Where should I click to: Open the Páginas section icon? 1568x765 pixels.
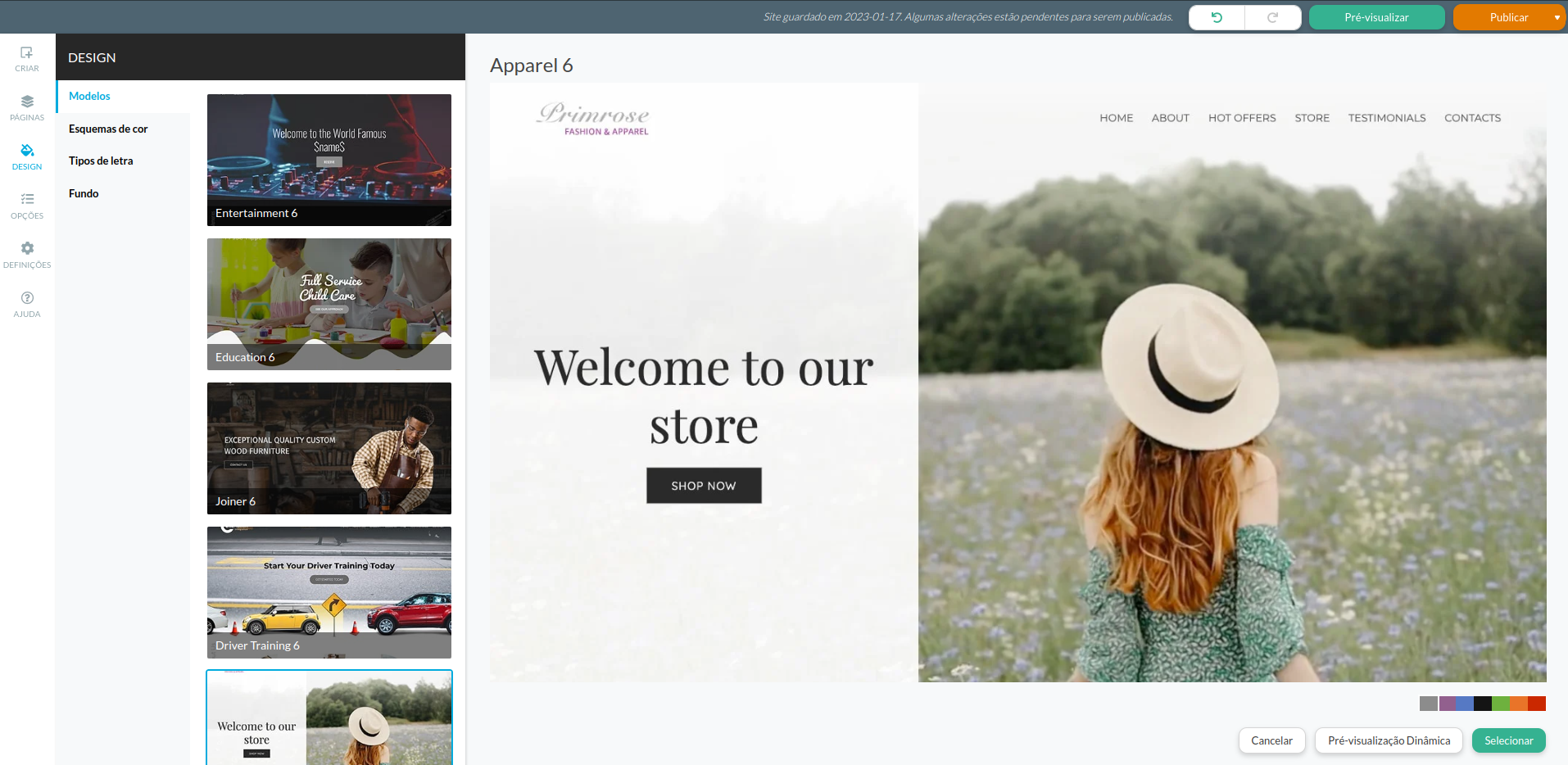27,107
